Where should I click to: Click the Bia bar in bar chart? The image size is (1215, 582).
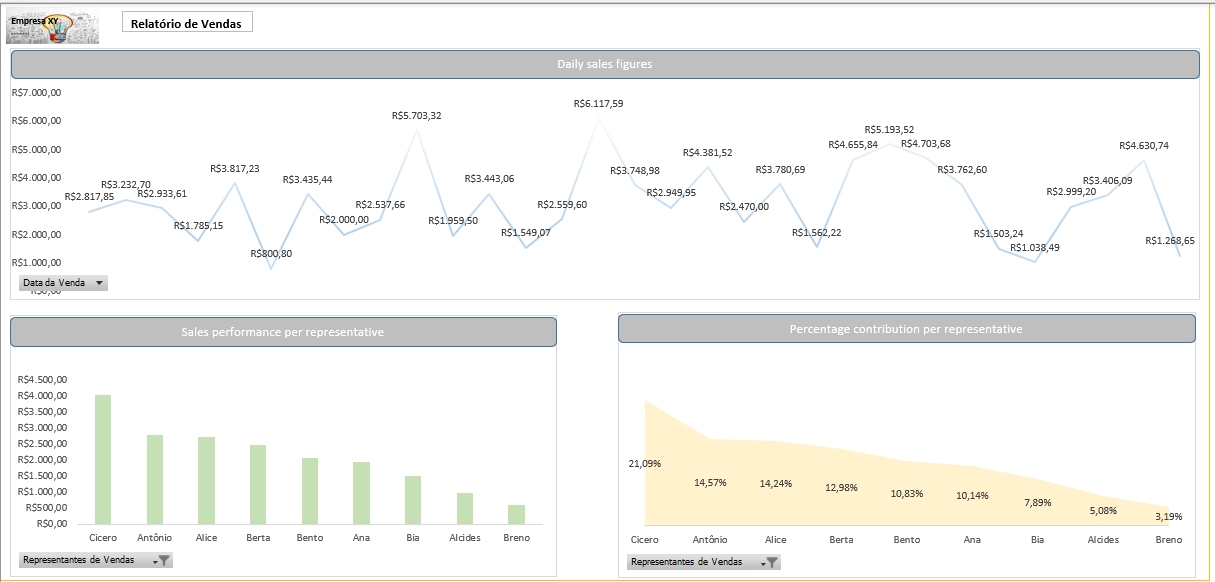413,499
